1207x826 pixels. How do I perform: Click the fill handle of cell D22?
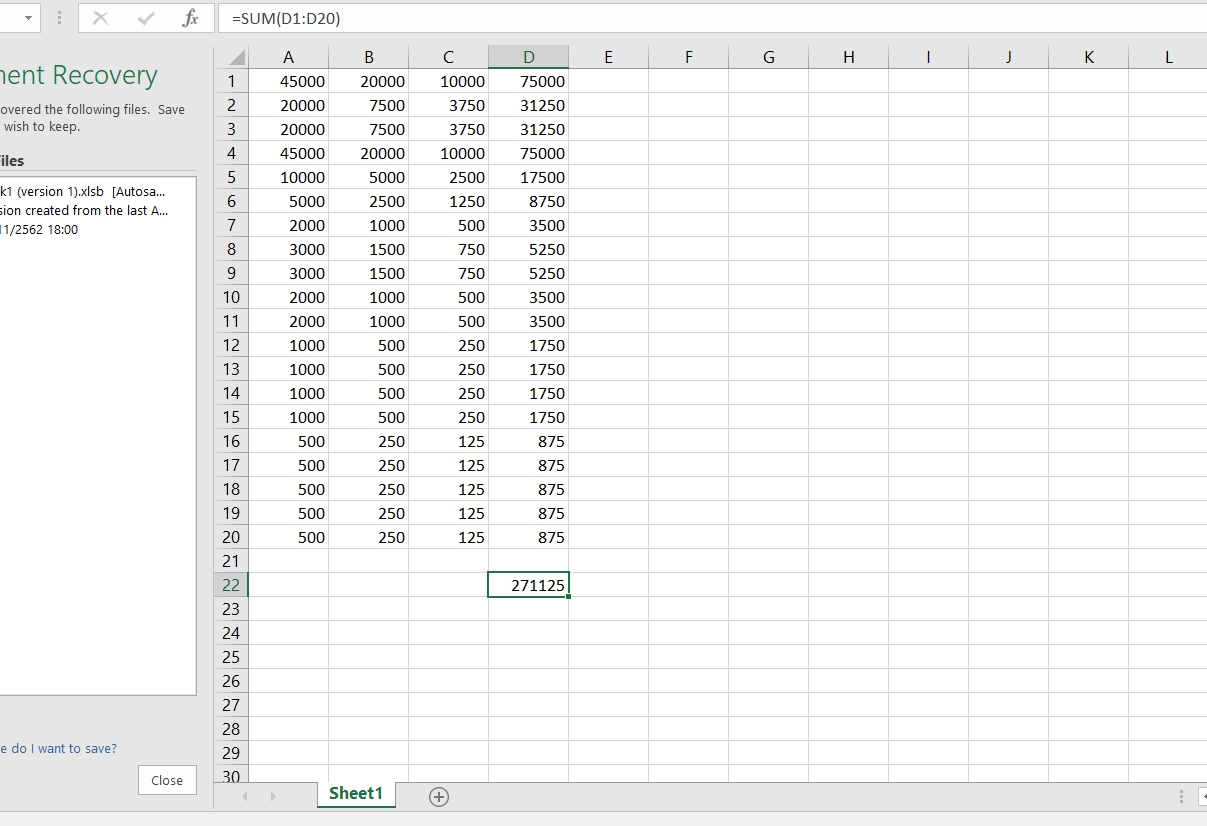(x=568, y=596)
